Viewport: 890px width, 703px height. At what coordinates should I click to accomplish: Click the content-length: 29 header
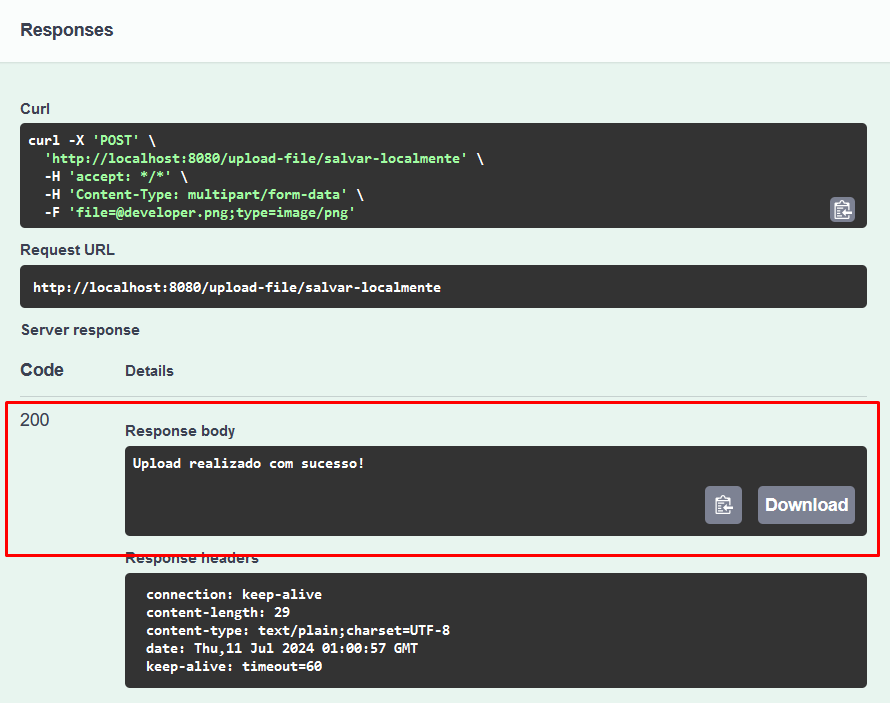[218, 612]
